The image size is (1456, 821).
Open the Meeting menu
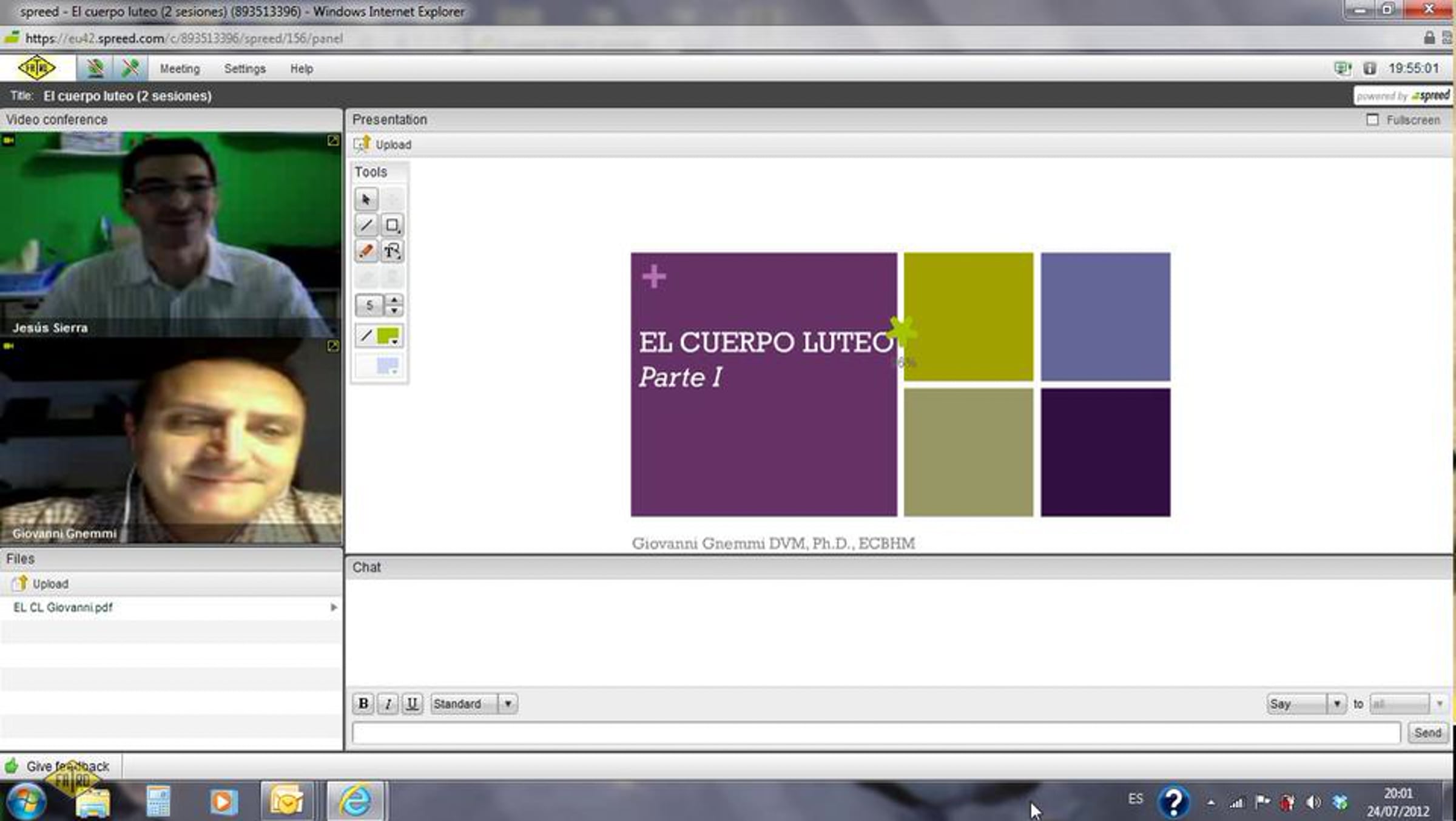coord(180,69)
